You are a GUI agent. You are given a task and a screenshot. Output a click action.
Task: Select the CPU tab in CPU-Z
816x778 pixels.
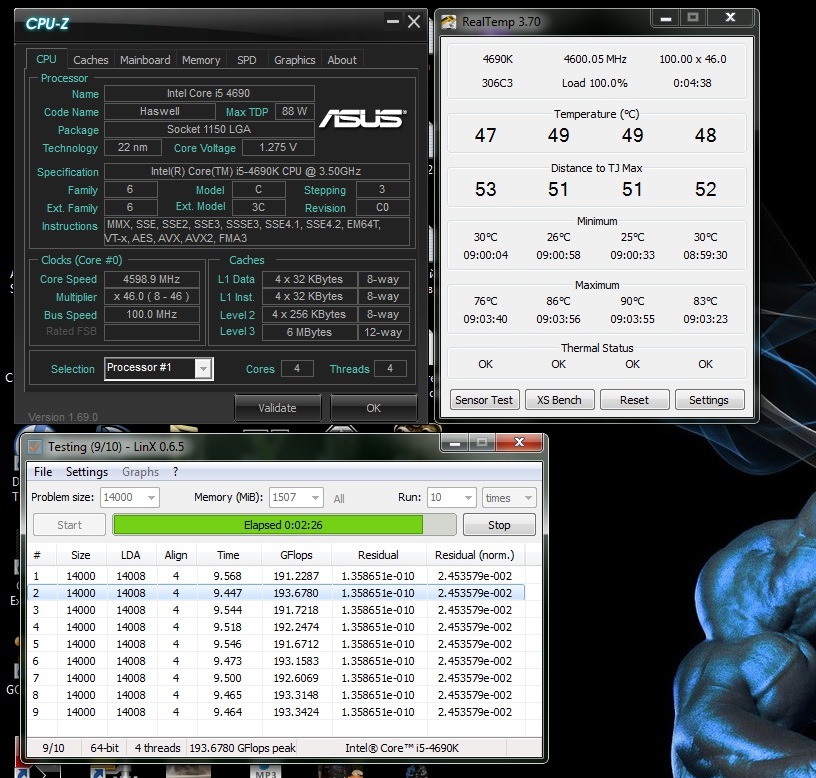pyautogui.click(x=46, y=59)
